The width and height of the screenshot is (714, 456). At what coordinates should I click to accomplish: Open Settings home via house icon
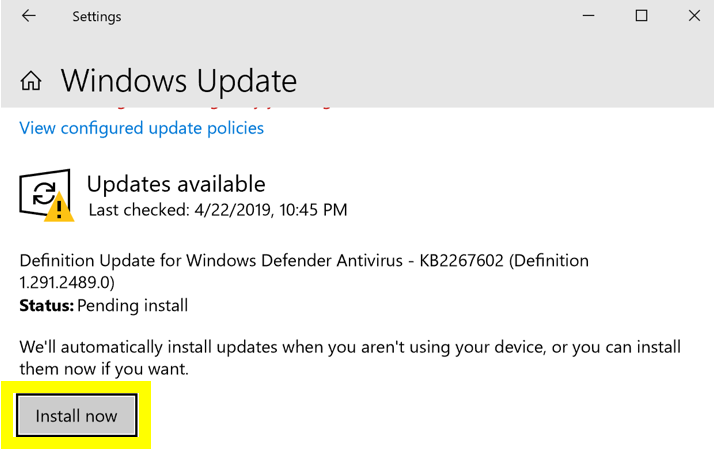(31, 81)
